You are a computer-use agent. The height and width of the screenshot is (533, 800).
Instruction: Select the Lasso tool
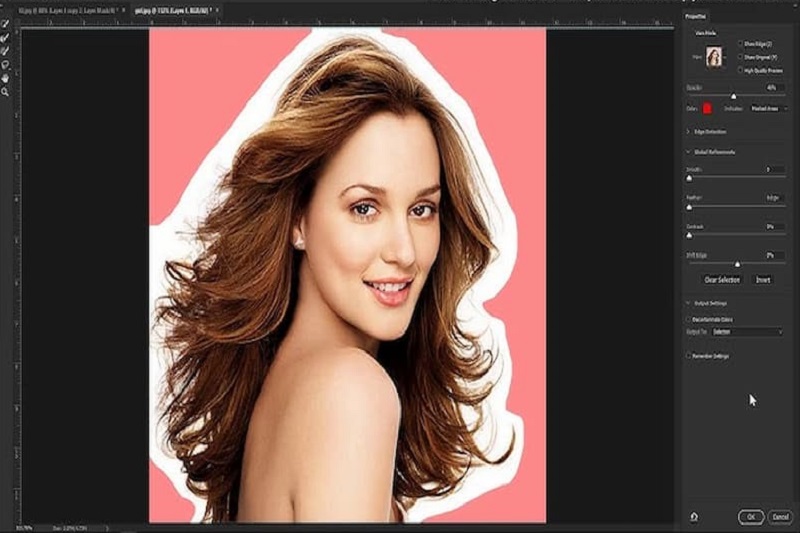pyautogui.click(x=5, y=65)
